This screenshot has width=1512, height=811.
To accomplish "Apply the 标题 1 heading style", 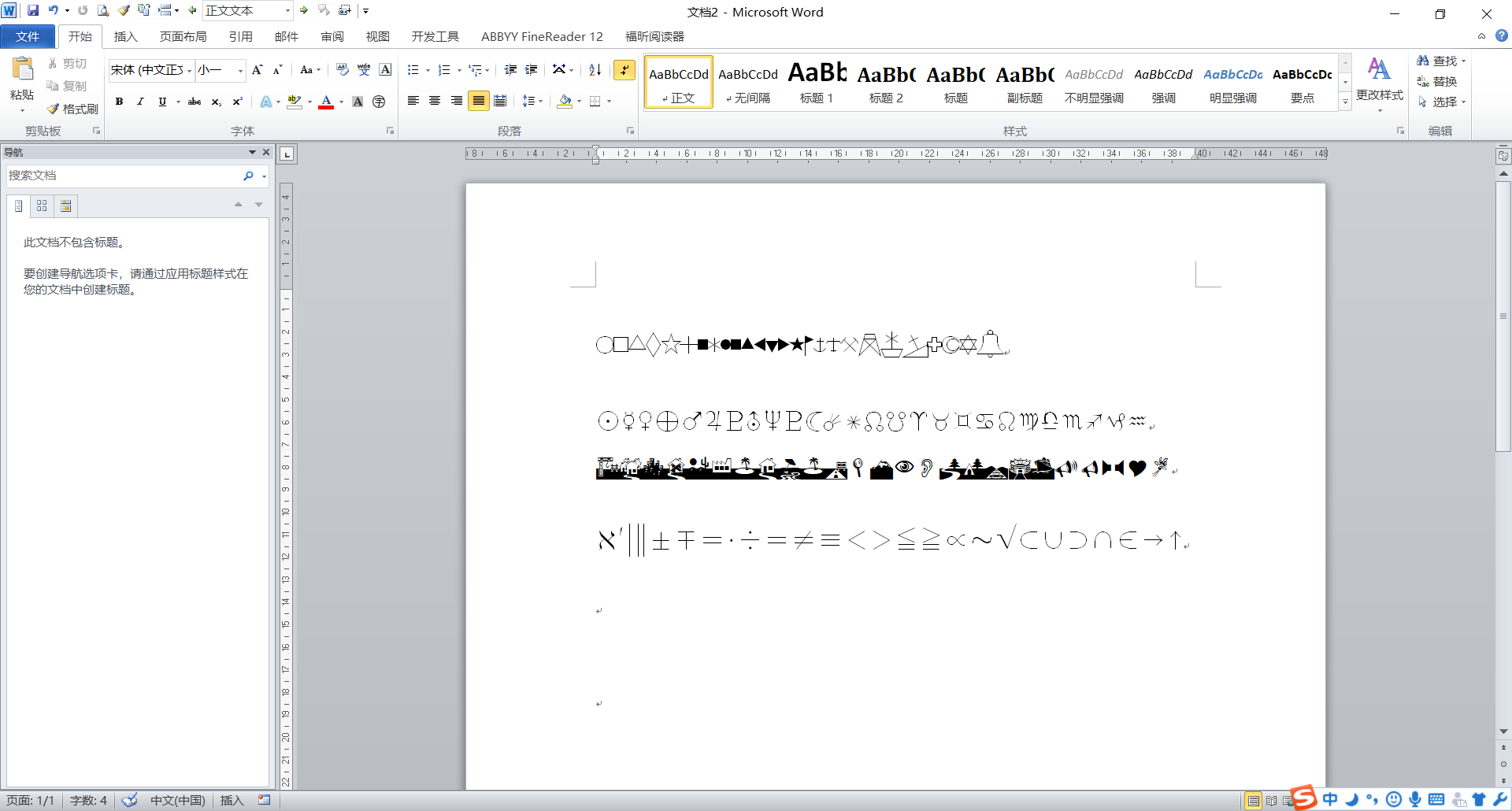I will coord(817,82).
